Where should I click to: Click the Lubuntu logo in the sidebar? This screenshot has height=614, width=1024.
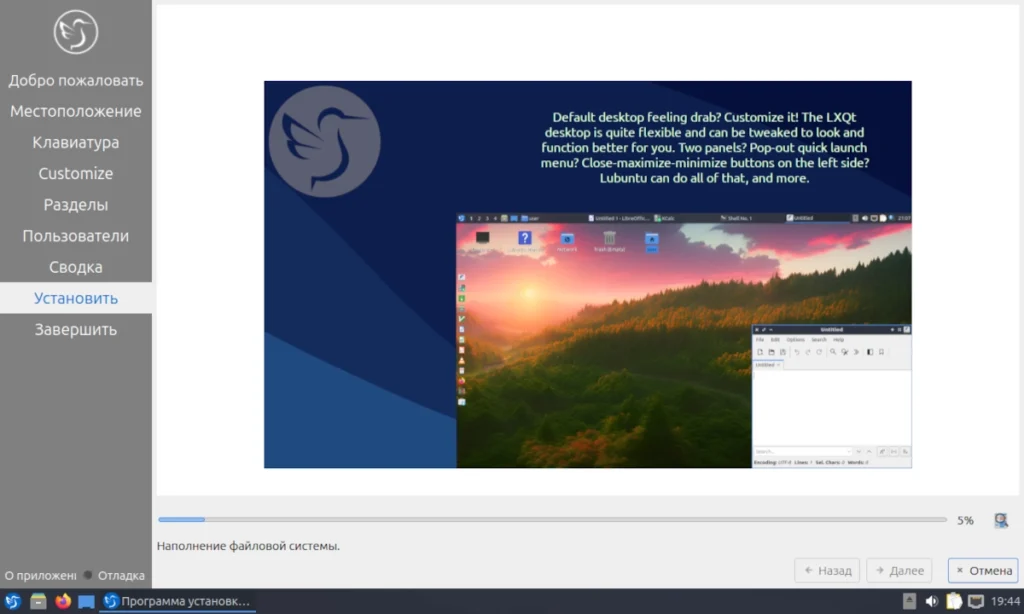tap(76, 32)
